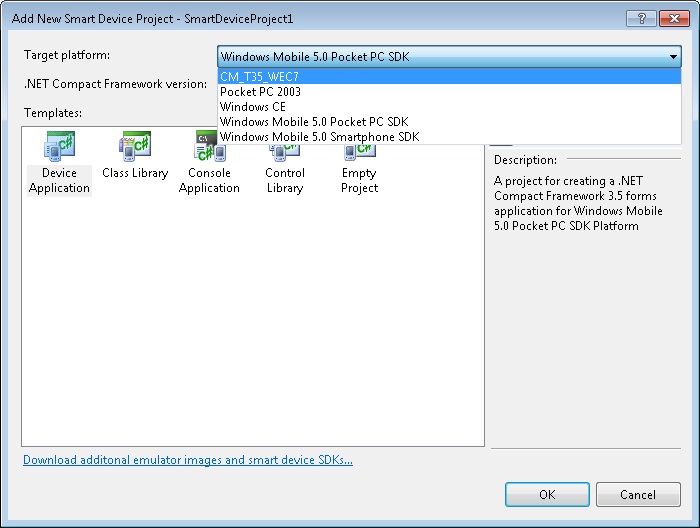Select the Empty Project template icon

[x=360, y=153]
